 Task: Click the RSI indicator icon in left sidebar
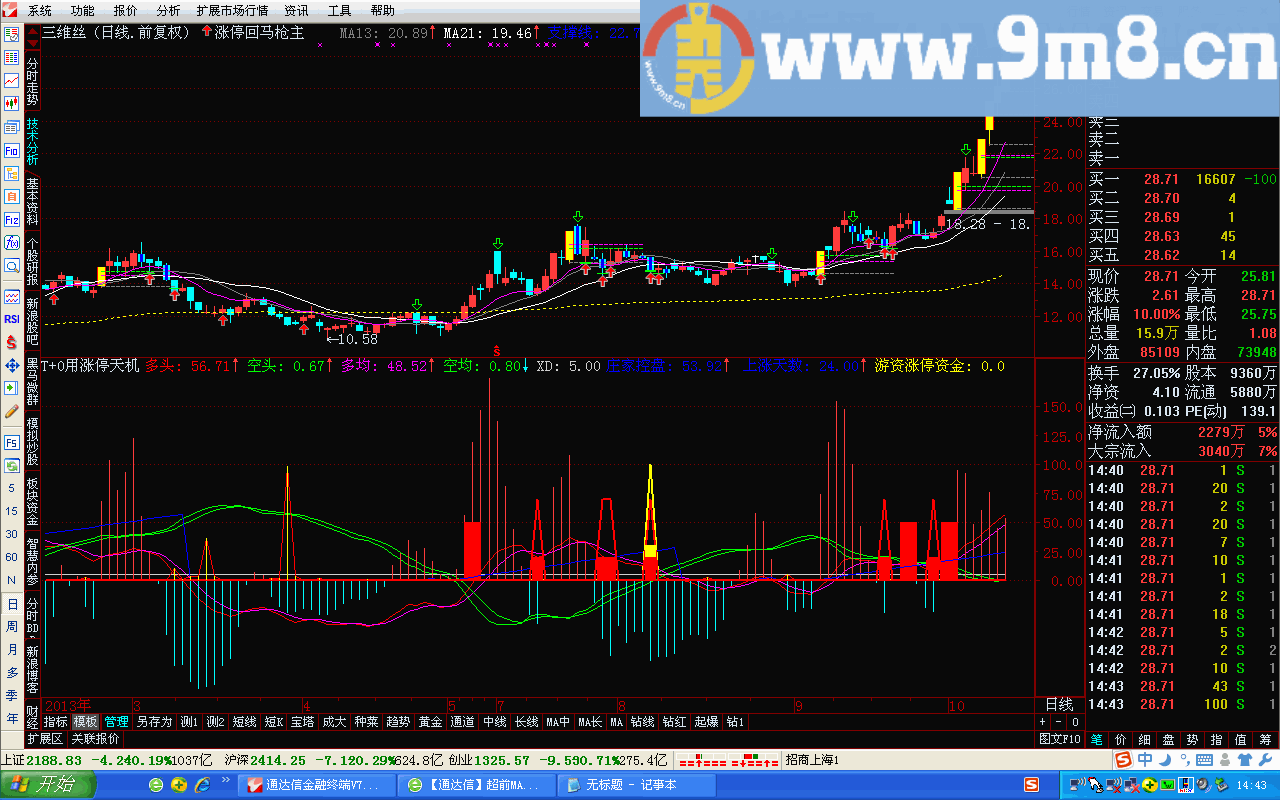click(x=12, y=319)
